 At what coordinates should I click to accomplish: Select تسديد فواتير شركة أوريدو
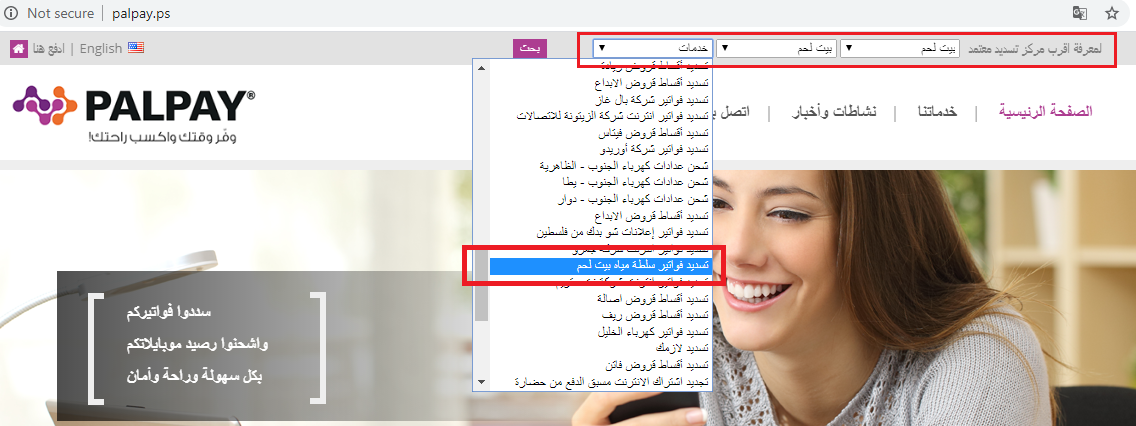point(601,149)
